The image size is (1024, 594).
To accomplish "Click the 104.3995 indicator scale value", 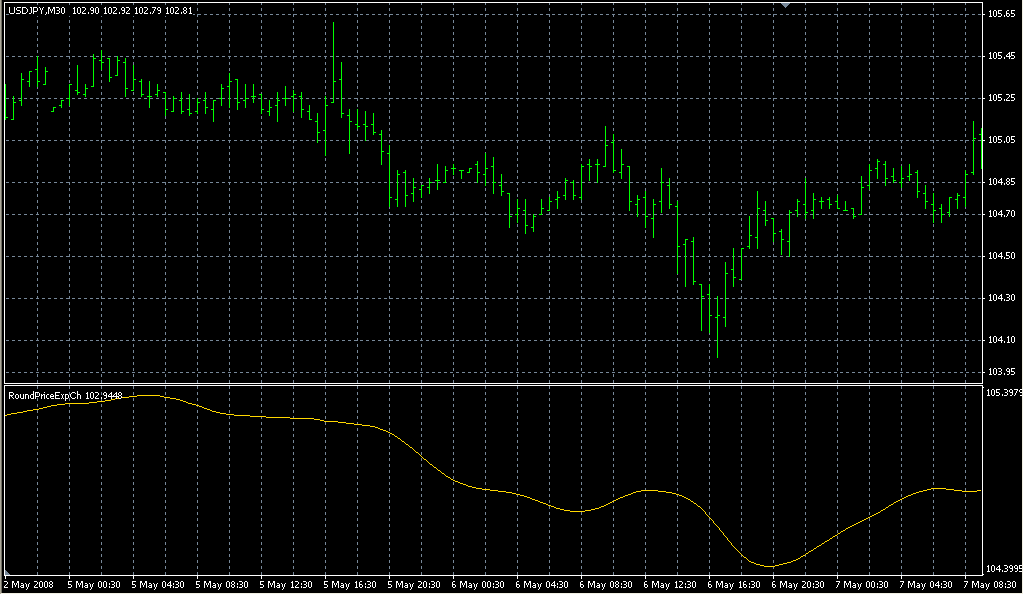I will click(x=1004, y=569).
